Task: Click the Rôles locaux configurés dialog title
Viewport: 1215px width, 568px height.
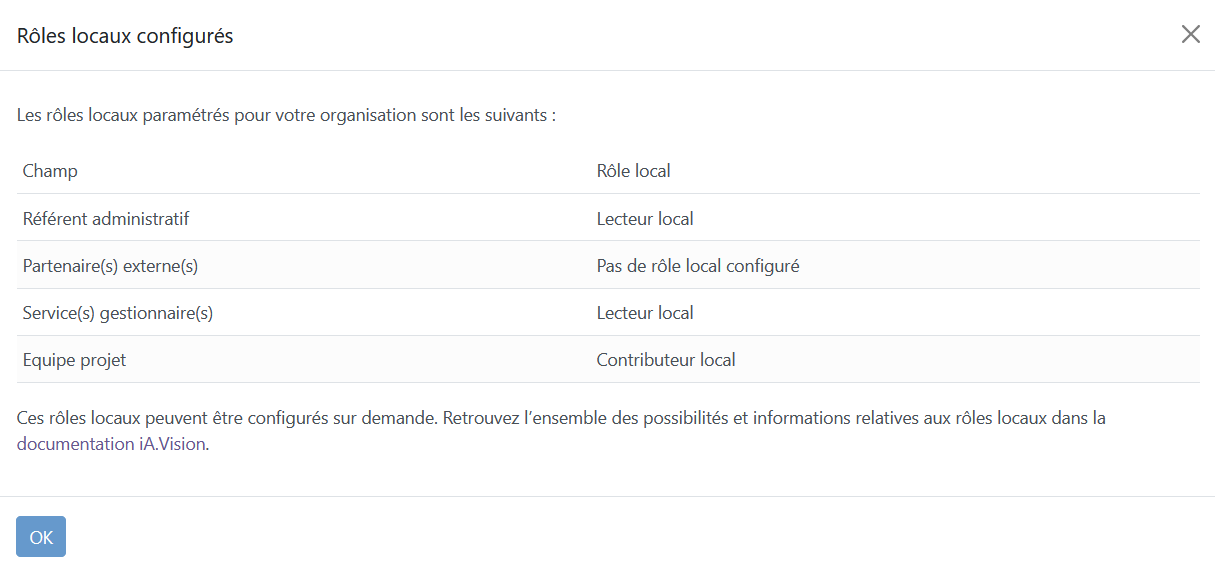Action: 125,36
